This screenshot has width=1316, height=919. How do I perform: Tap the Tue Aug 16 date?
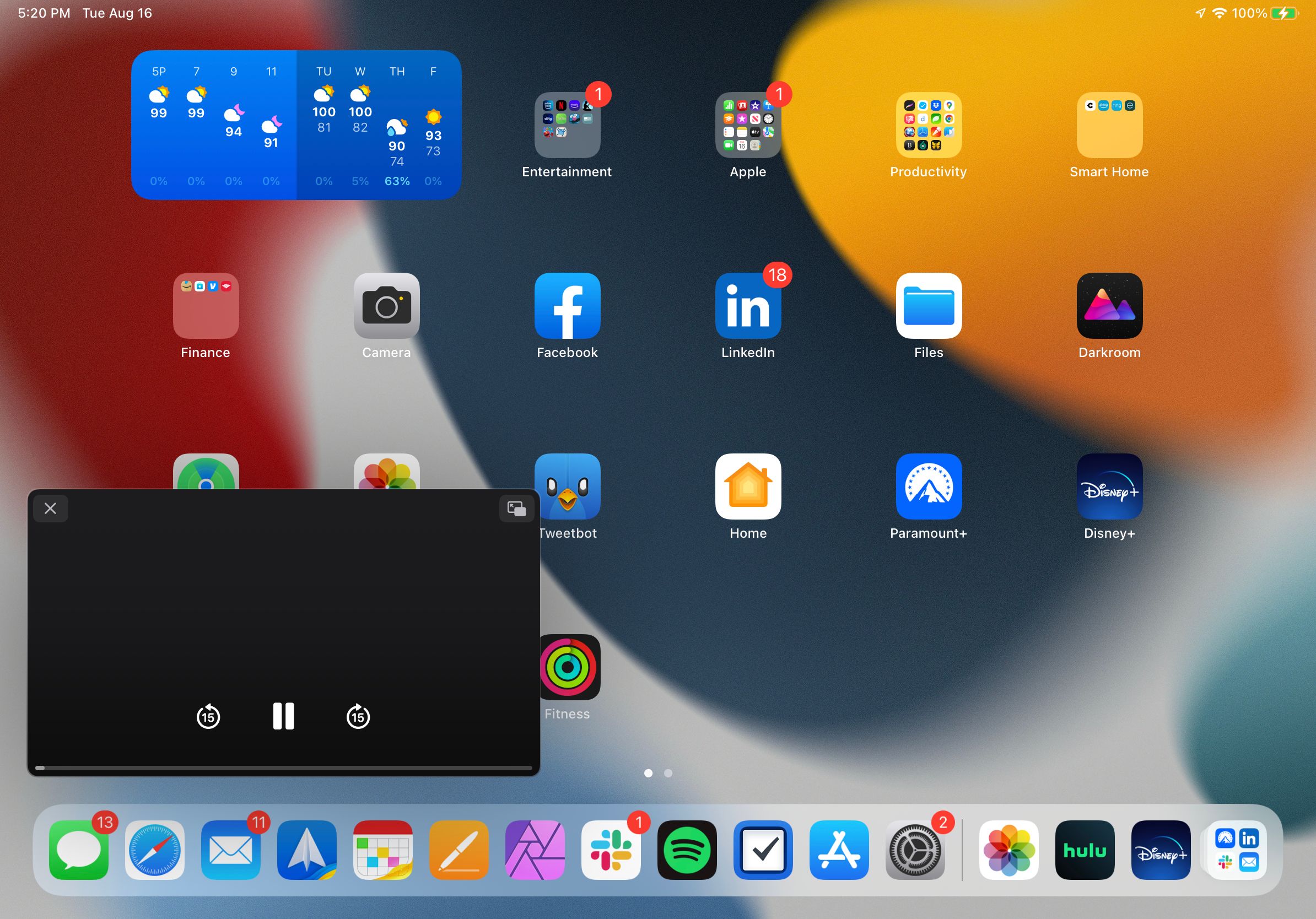pos(117,13)
